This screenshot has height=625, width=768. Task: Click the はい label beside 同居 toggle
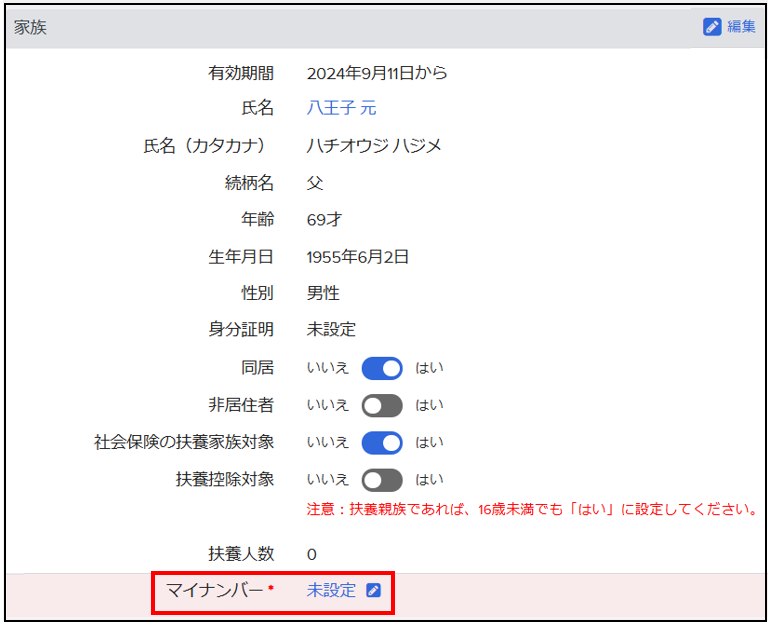pyautogui.click(x=429, y=368)
